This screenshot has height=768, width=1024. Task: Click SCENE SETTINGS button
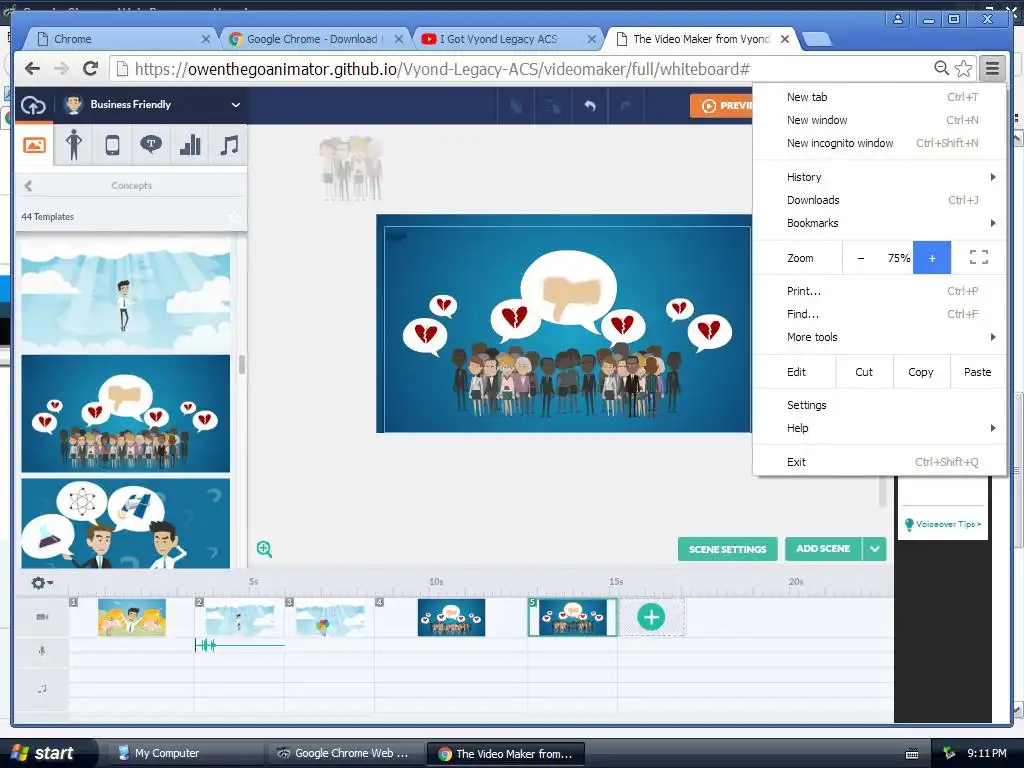pos(728,549)
